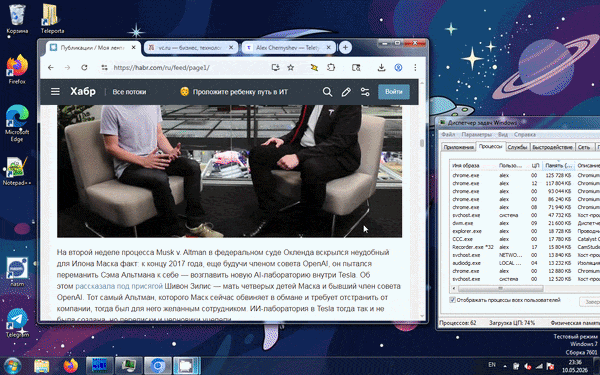Click Task Manager horizontal scrollbar thumb
The image size is (600, 375).
[x=501, y=288]
